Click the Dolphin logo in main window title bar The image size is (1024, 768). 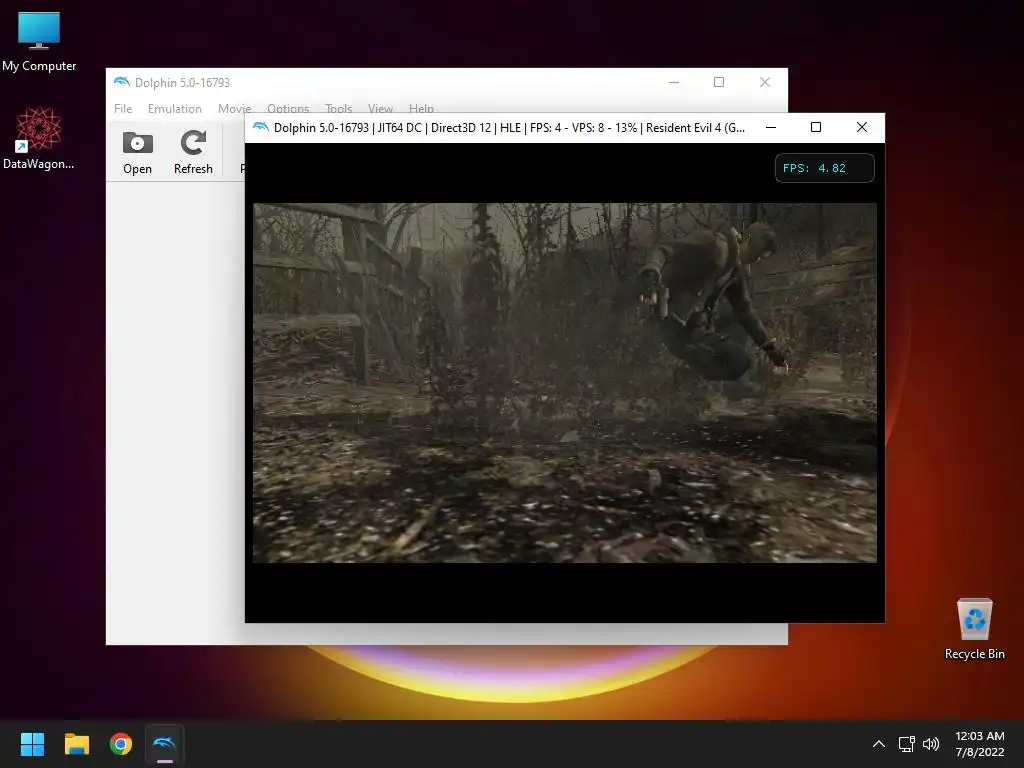pyautogui.click(x=121, y=82)
